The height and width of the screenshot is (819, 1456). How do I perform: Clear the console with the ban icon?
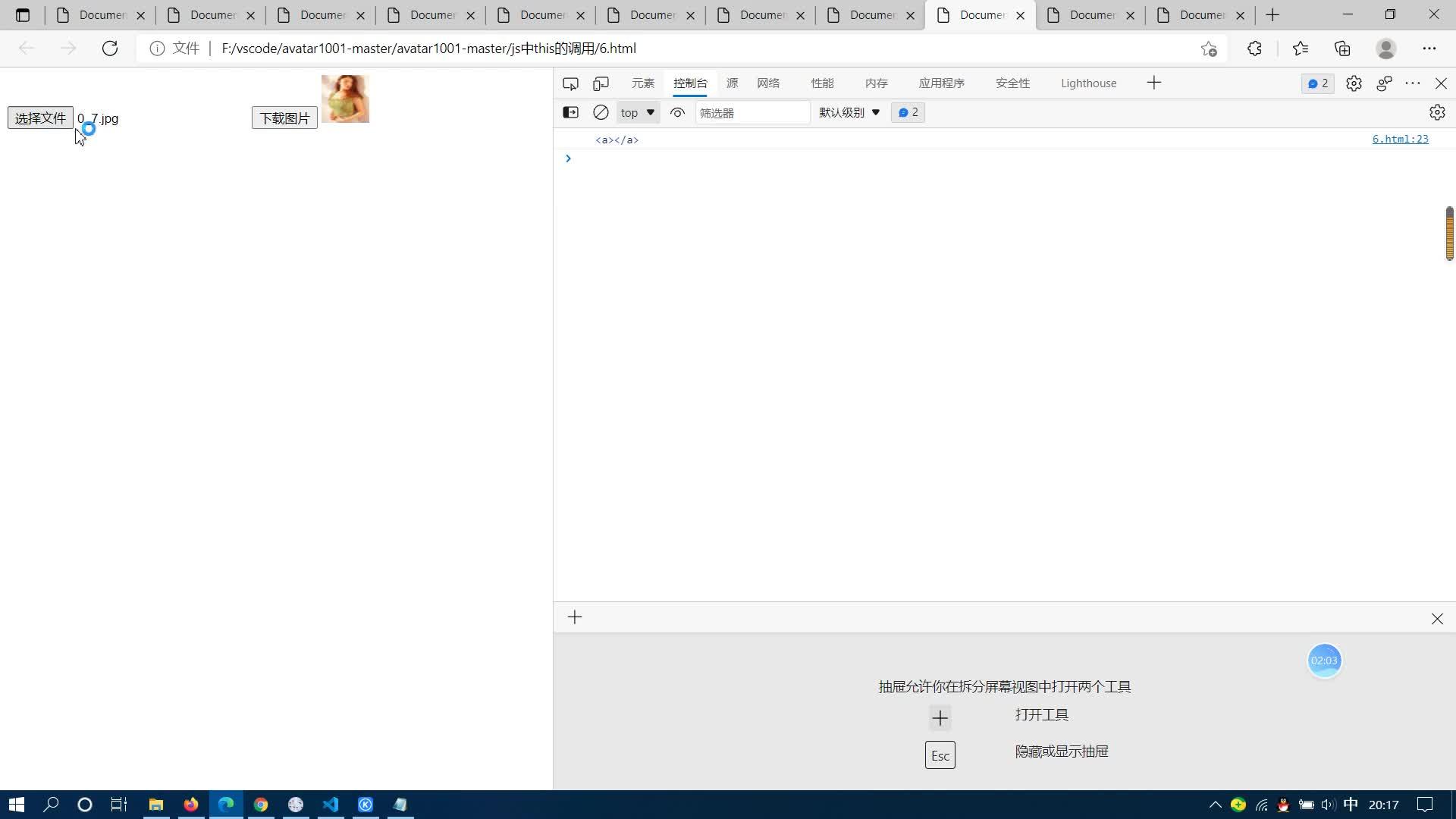(x=601, y=112)
